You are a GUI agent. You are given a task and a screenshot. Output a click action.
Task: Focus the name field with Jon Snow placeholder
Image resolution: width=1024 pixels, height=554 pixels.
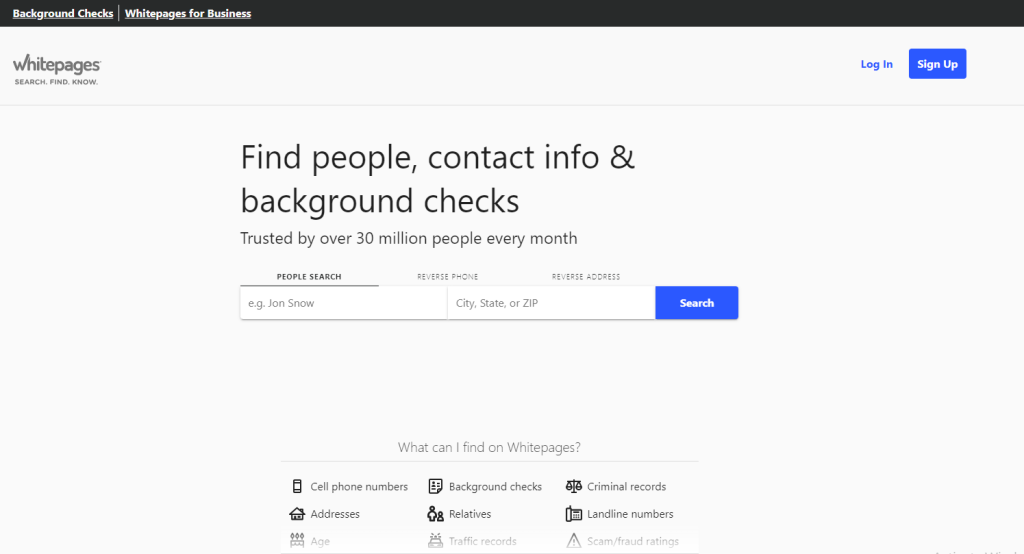tap(343, 303)
